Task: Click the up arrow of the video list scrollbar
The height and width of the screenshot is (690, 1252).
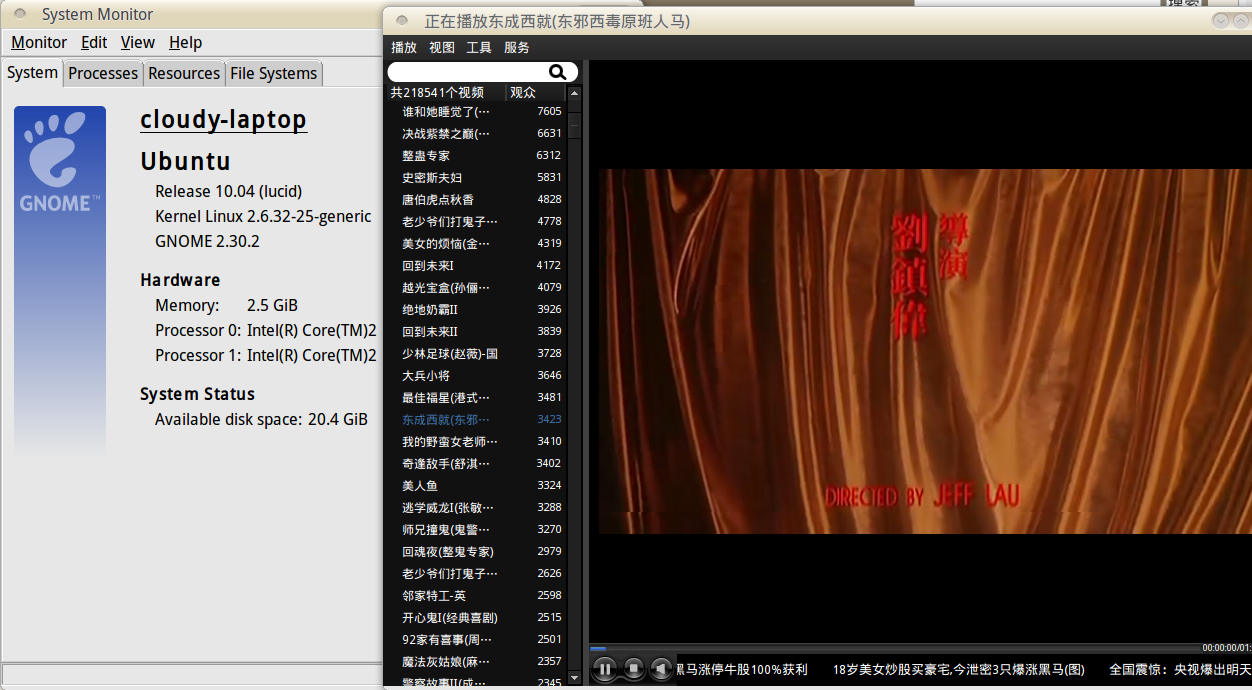Action: (574, 92)
